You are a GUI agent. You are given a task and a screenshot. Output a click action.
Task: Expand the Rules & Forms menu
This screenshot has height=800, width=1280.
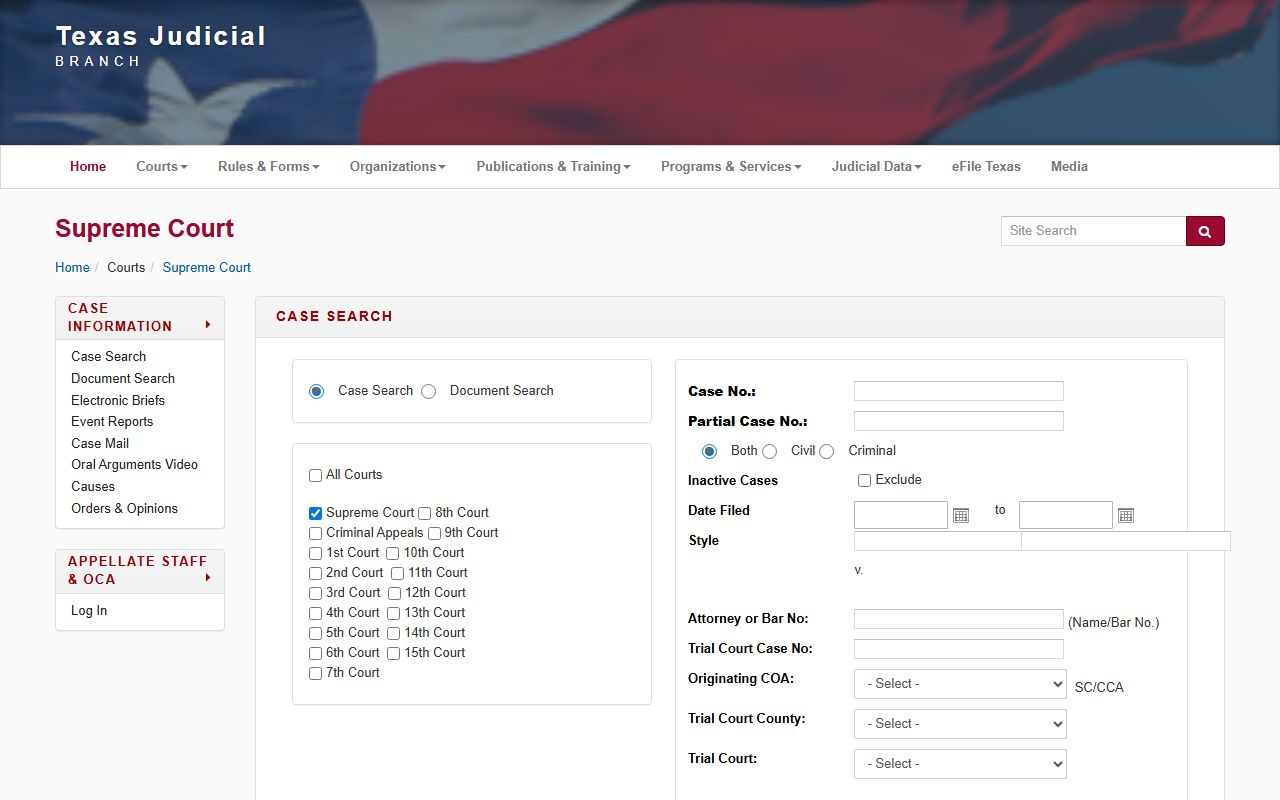coord(269,167)
